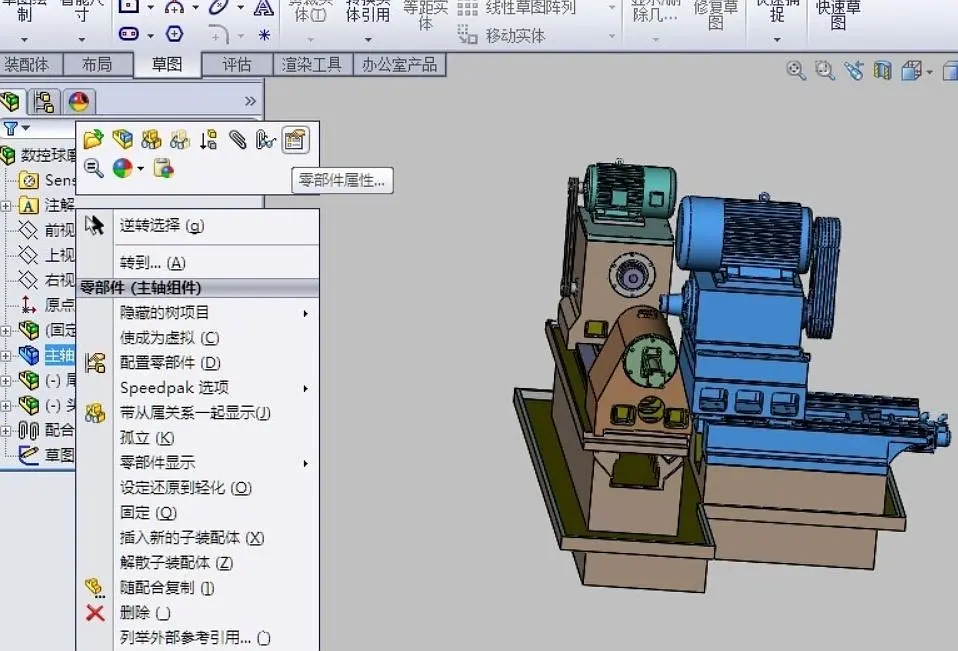Open the appearance color wheel dropdown
This screenshot has width=958, height=651.
click(141, 168)
